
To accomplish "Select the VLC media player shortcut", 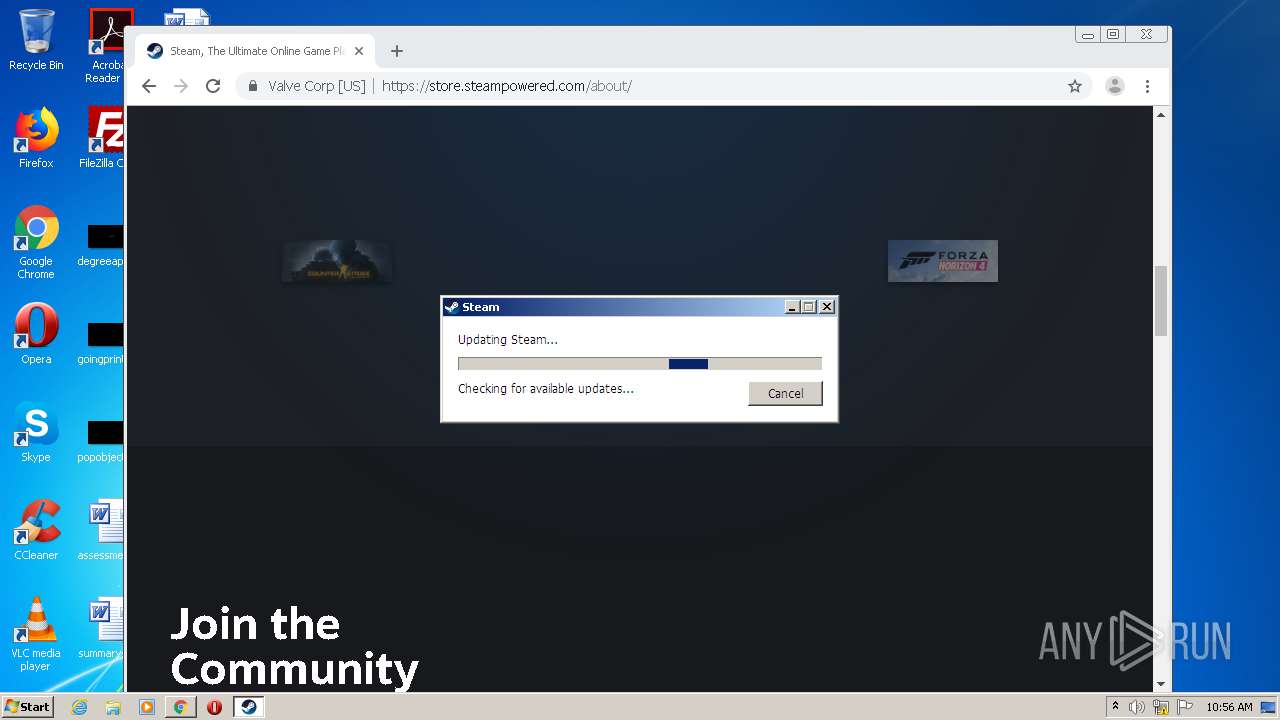I will pos(36,635).
